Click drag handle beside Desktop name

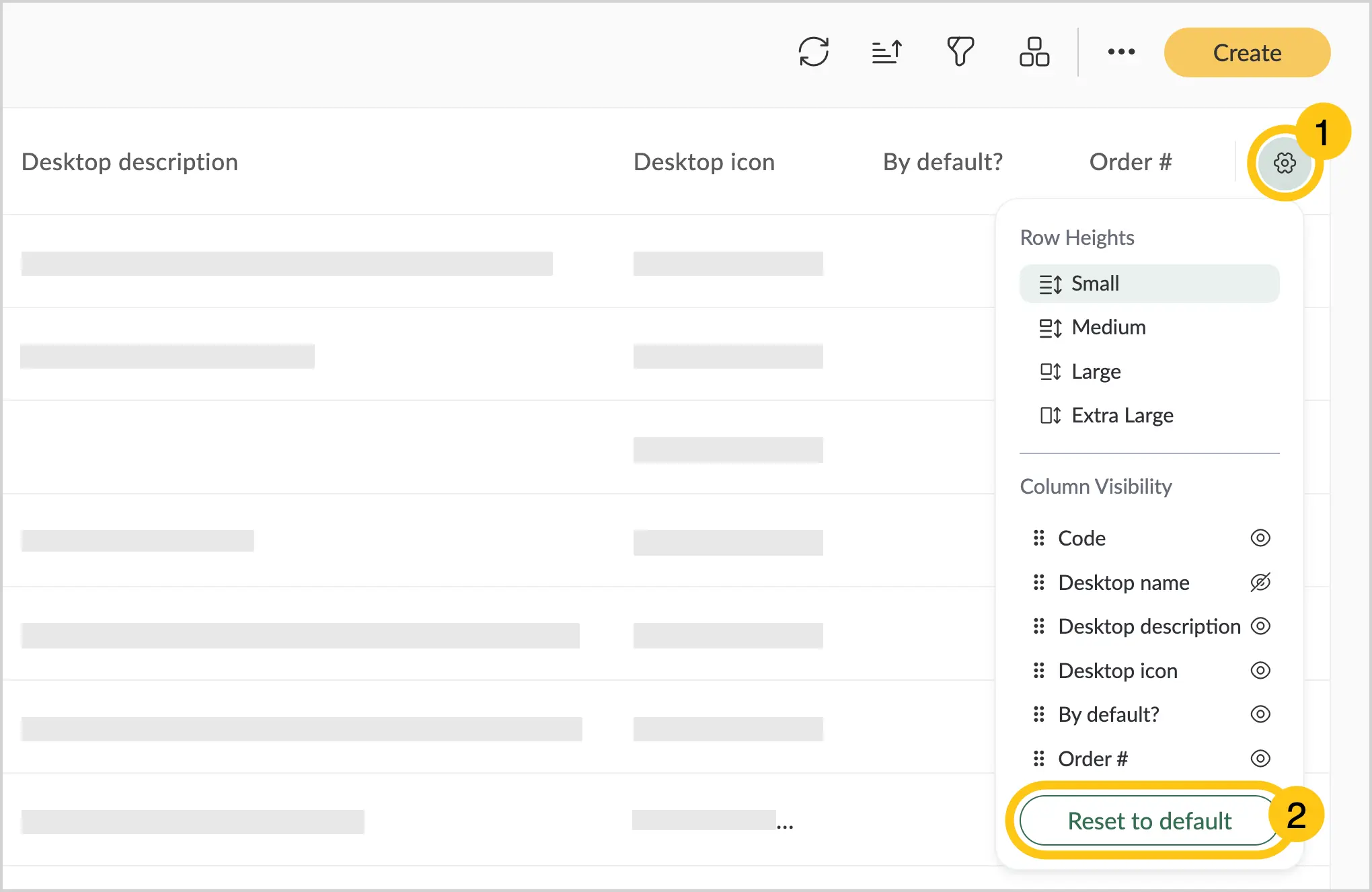click(1039, 582)
